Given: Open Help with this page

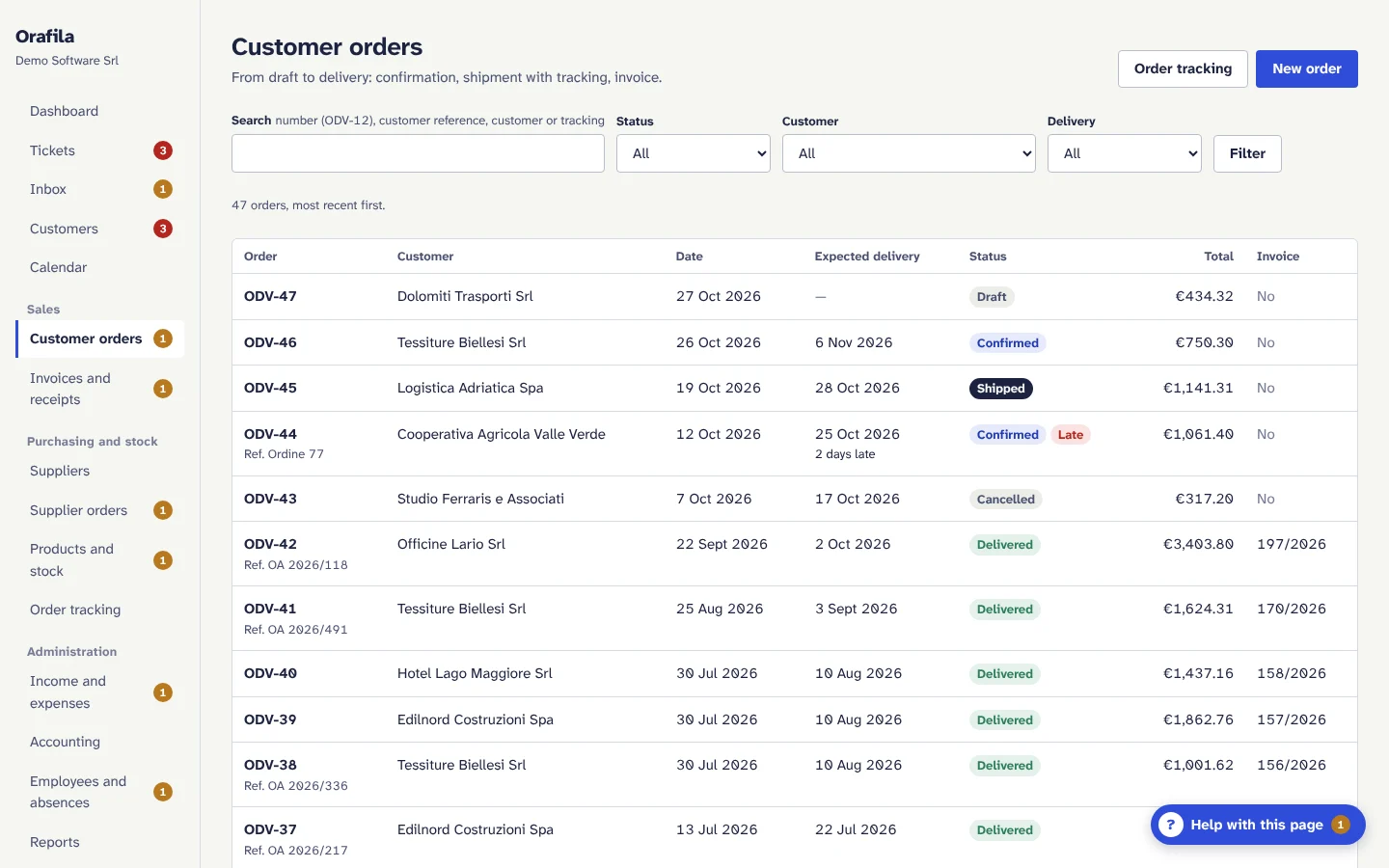Looking at the screenshot, I should 1258,825.
